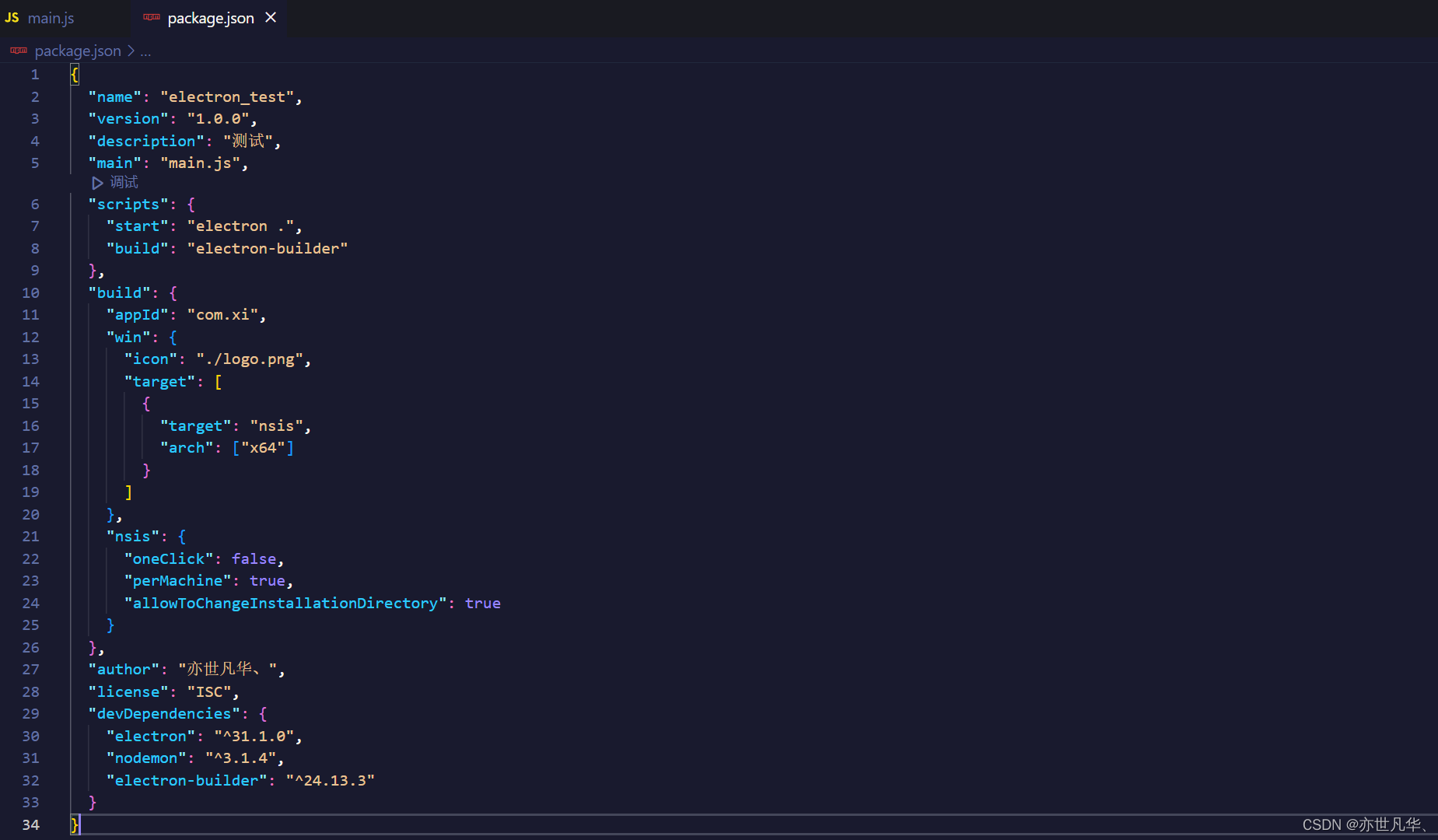Click the "devDependencies" key
Screen dimensions: 1438x840
[164, 714]
